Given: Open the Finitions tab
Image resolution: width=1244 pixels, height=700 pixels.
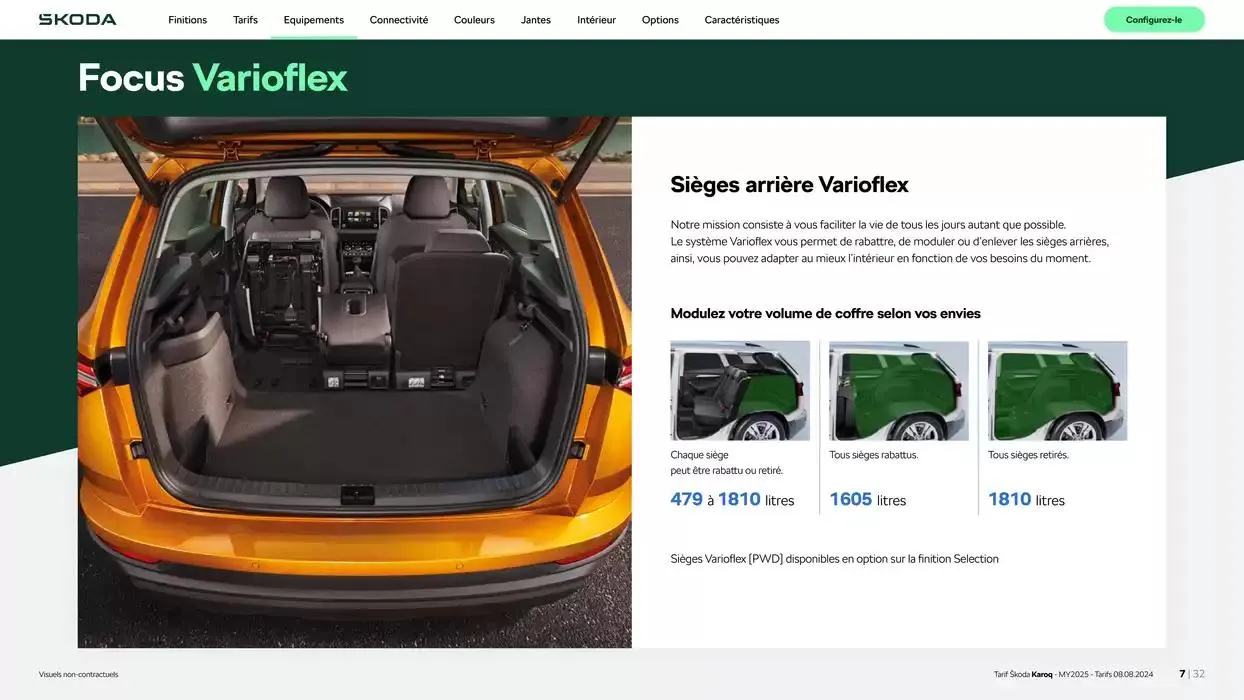Looking at the screenshot, I should 187,20.
